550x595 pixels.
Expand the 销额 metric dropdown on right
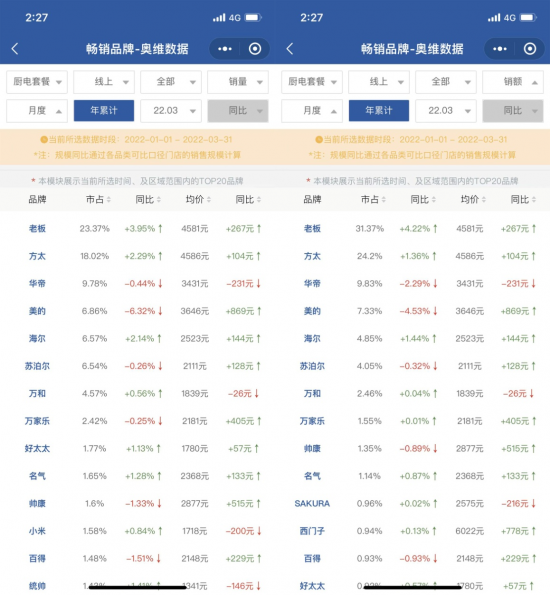point(513,82)
